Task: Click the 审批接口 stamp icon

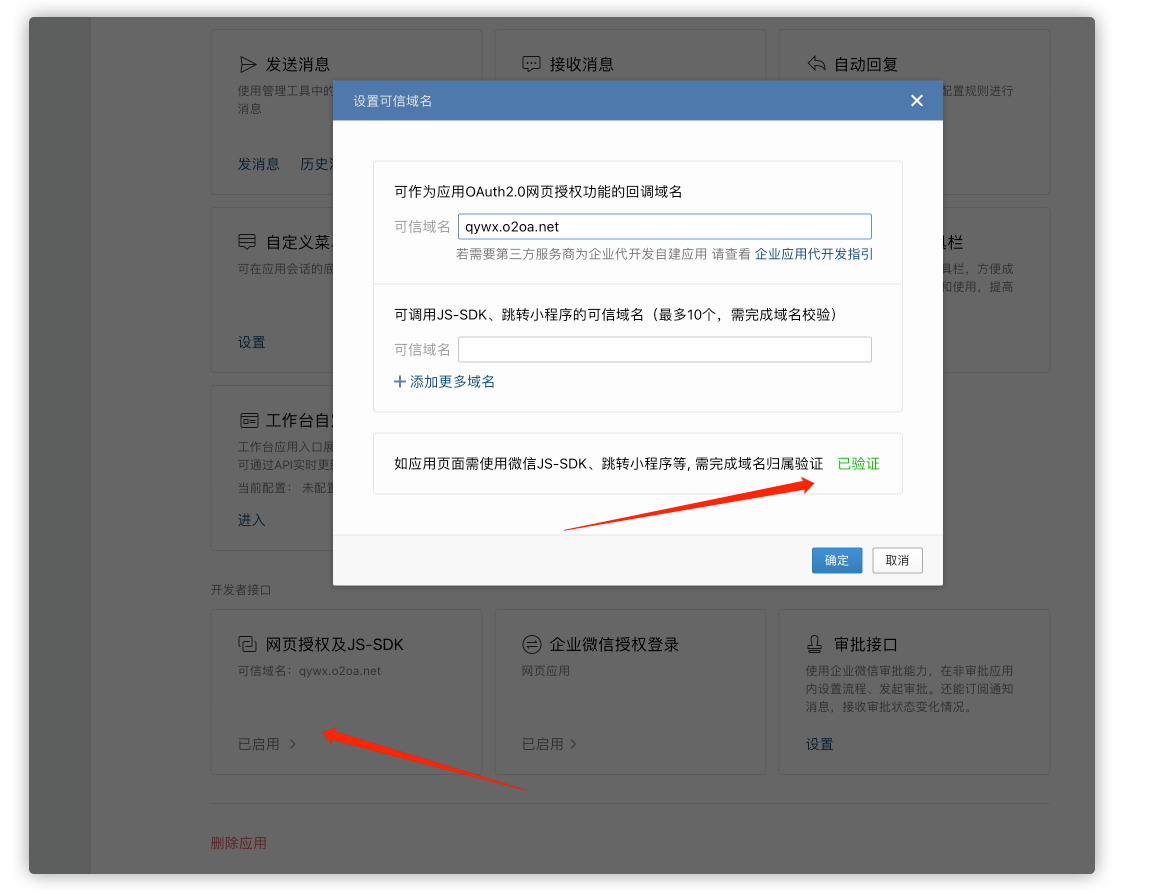Action: click(816, 645)
